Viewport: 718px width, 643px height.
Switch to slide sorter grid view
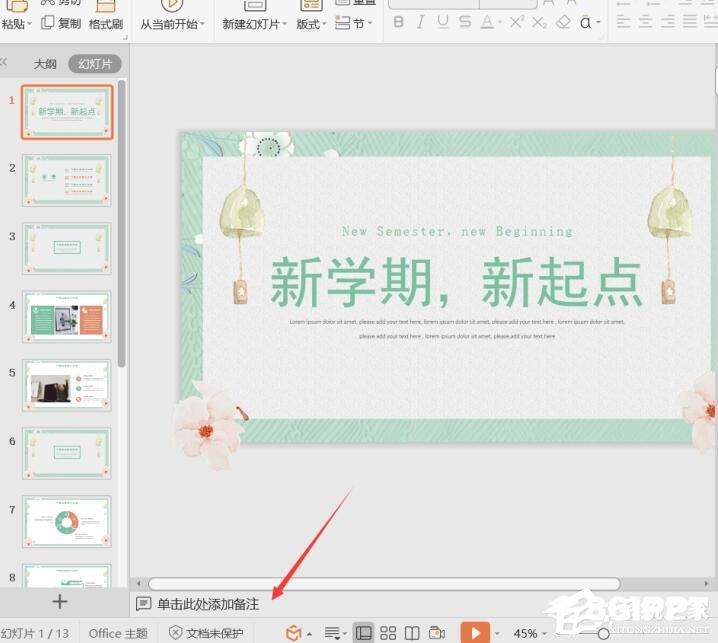click(x=388, y=633)
